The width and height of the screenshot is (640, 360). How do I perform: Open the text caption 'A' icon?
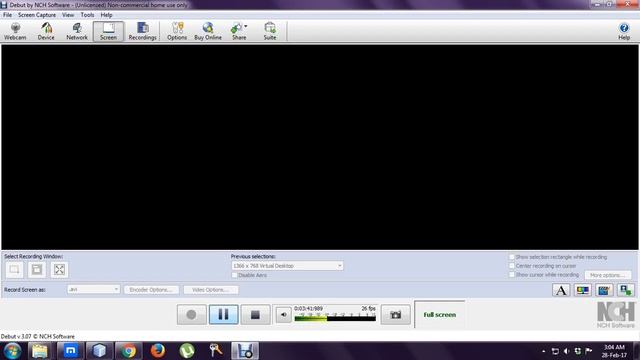[561, 290]
